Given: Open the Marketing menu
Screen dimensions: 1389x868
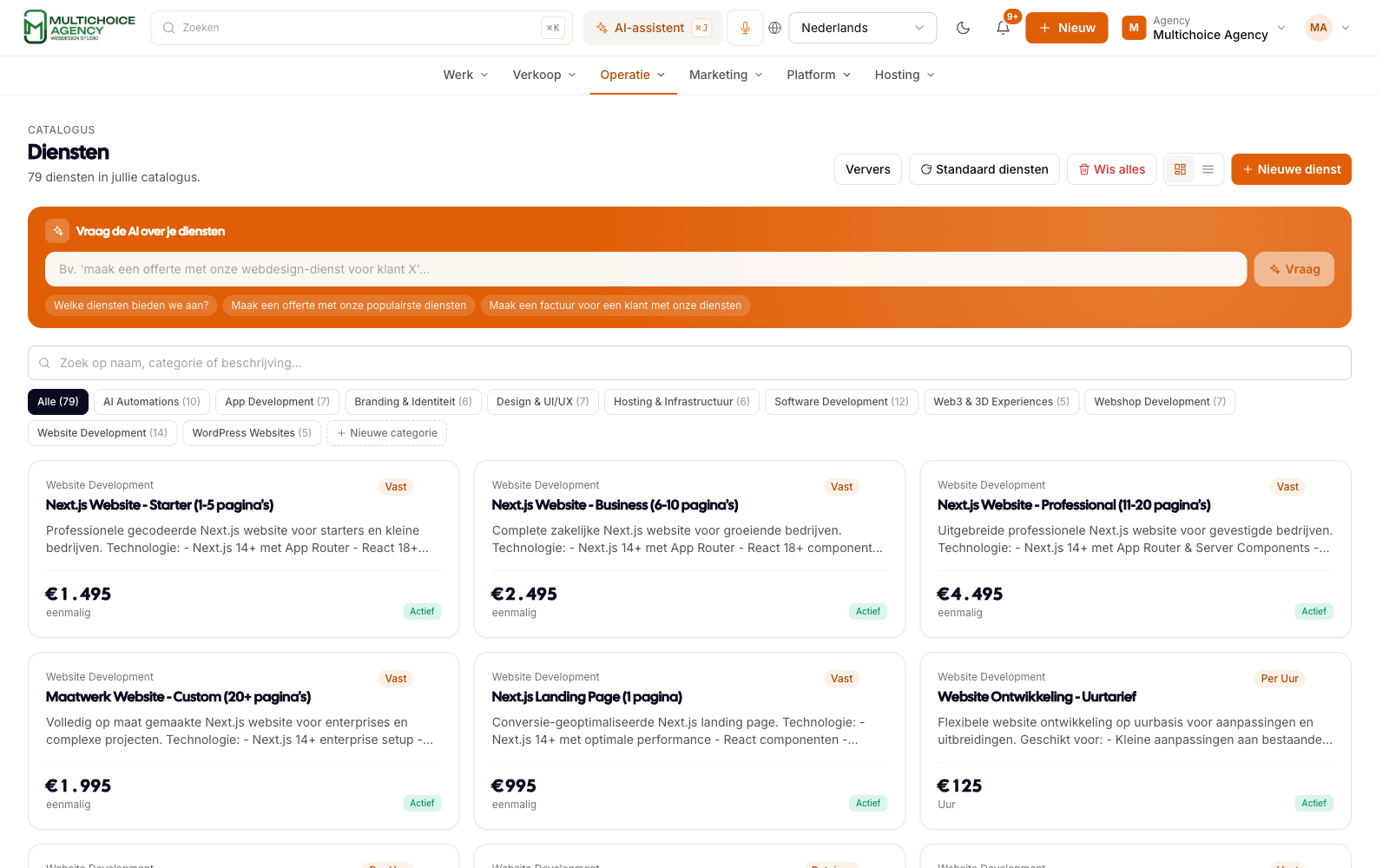Looking at the screenshot, I should point(726,75).
